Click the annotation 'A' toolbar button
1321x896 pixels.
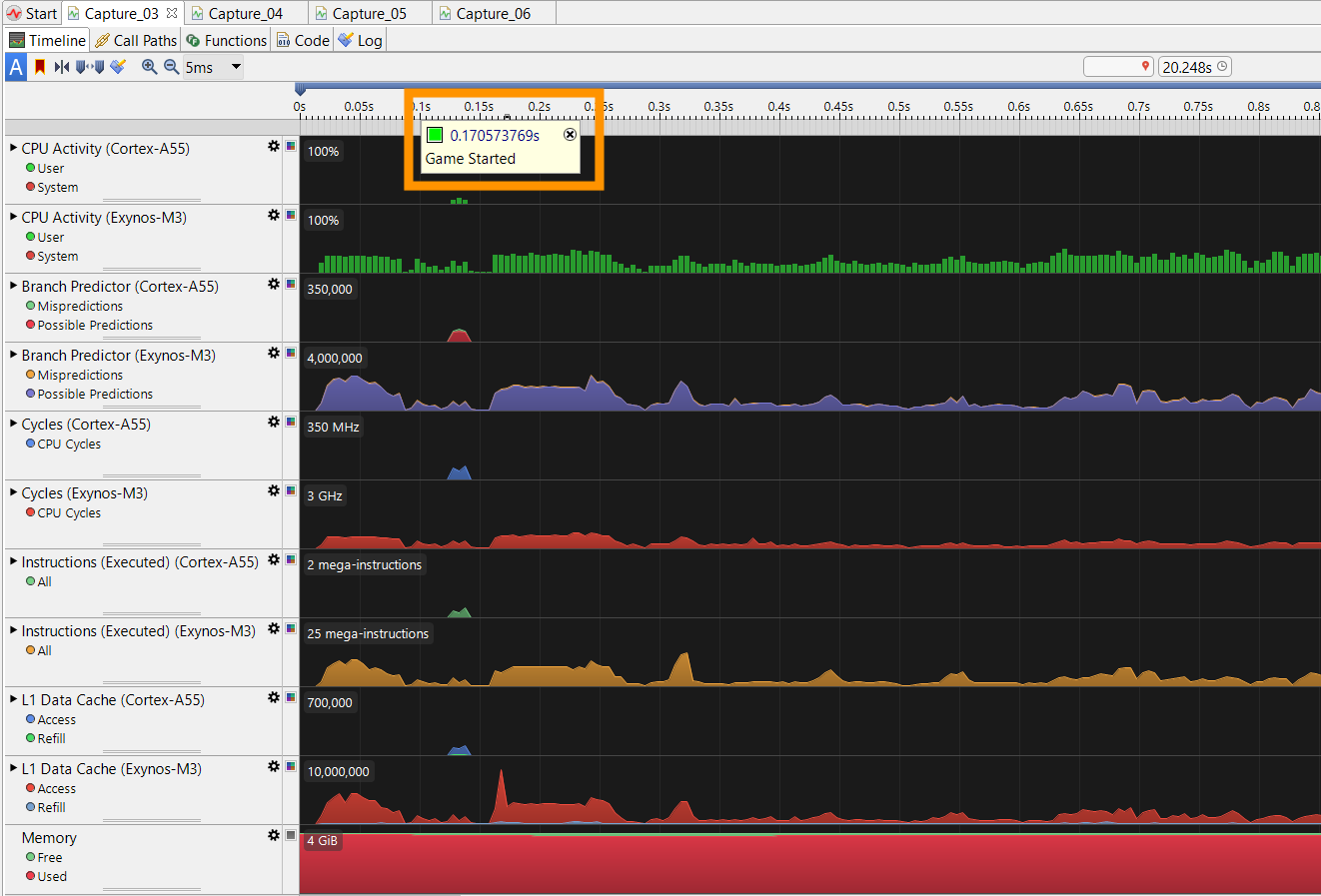tap(16, 67)
